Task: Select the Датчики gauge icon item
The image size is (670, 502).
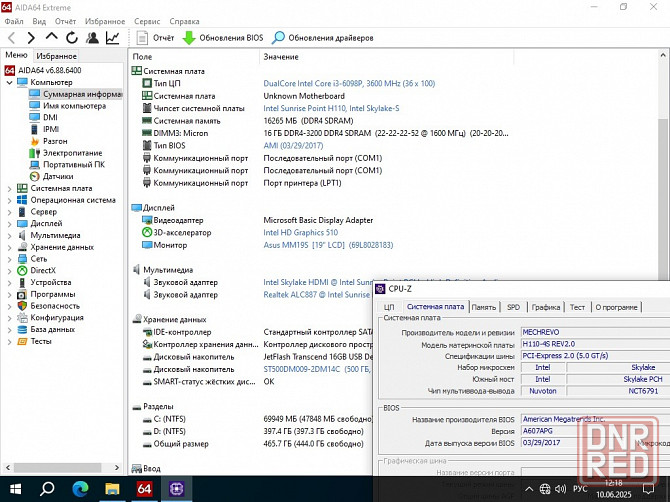Action: (x=51, y=176)
